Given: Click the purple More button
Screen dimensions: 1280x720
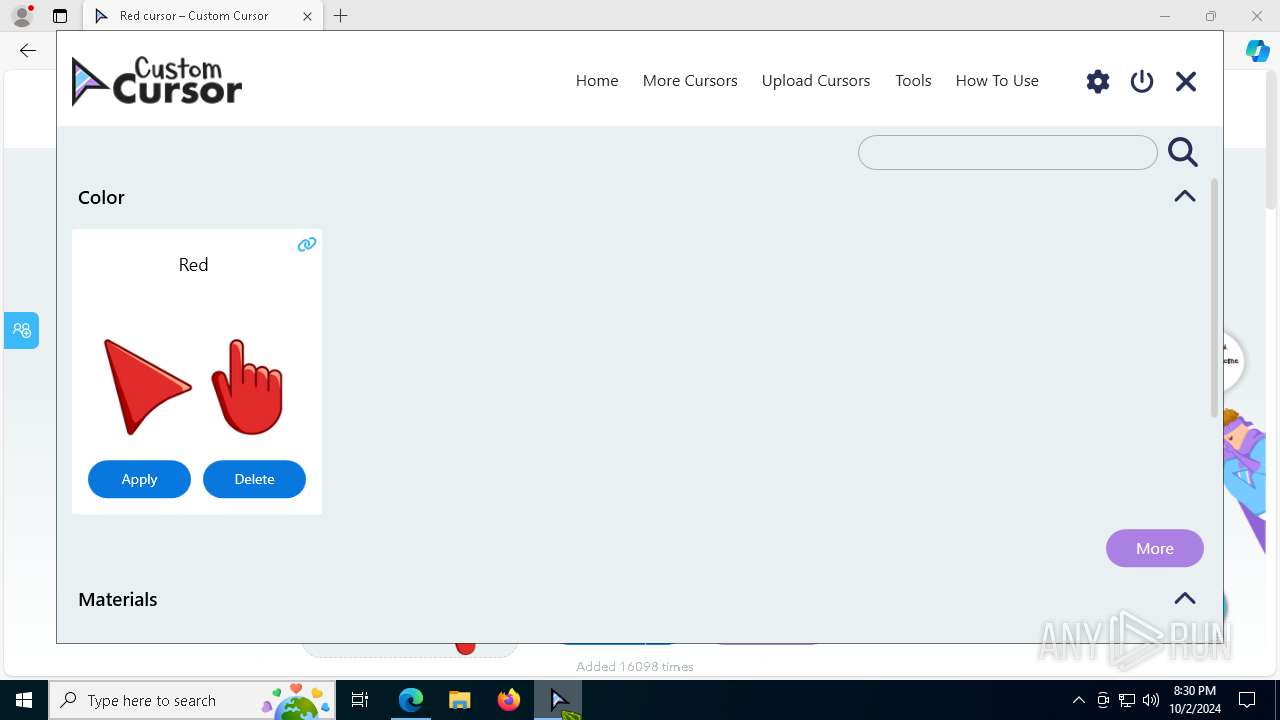Looking at the screenshot, I should 1155,548.
